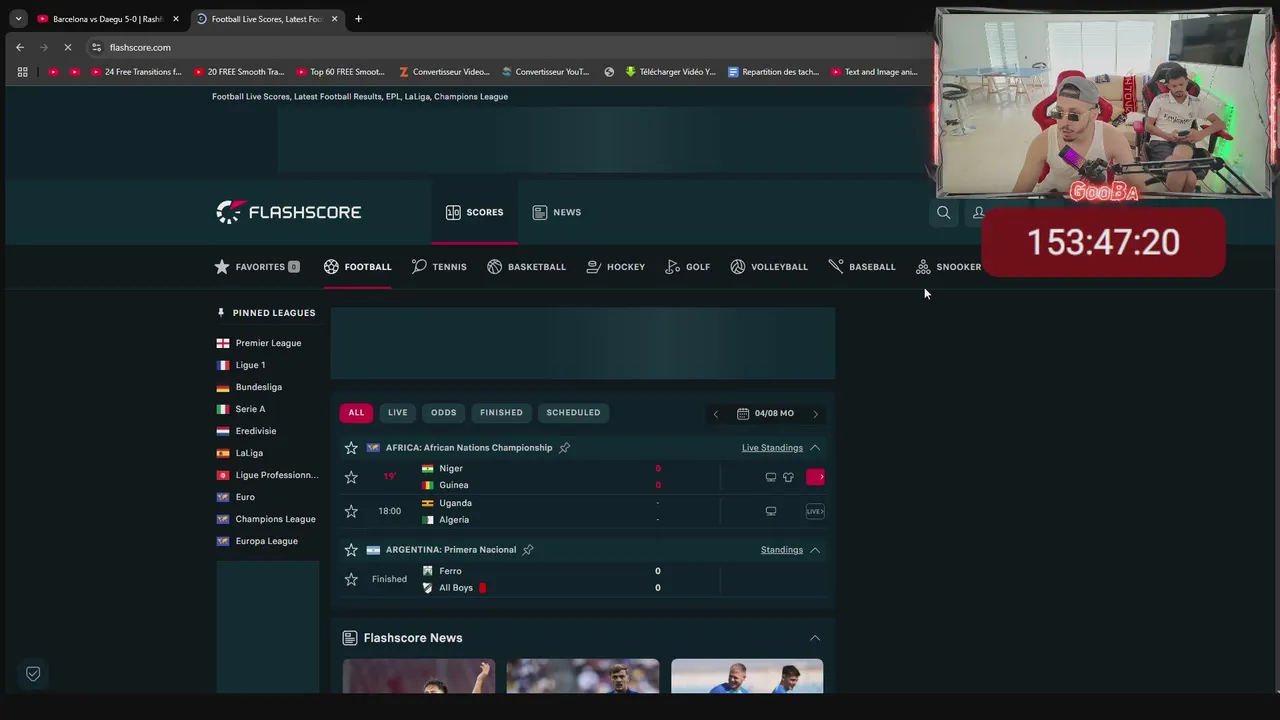Select the Snooker sport

(x=949, y=267)
